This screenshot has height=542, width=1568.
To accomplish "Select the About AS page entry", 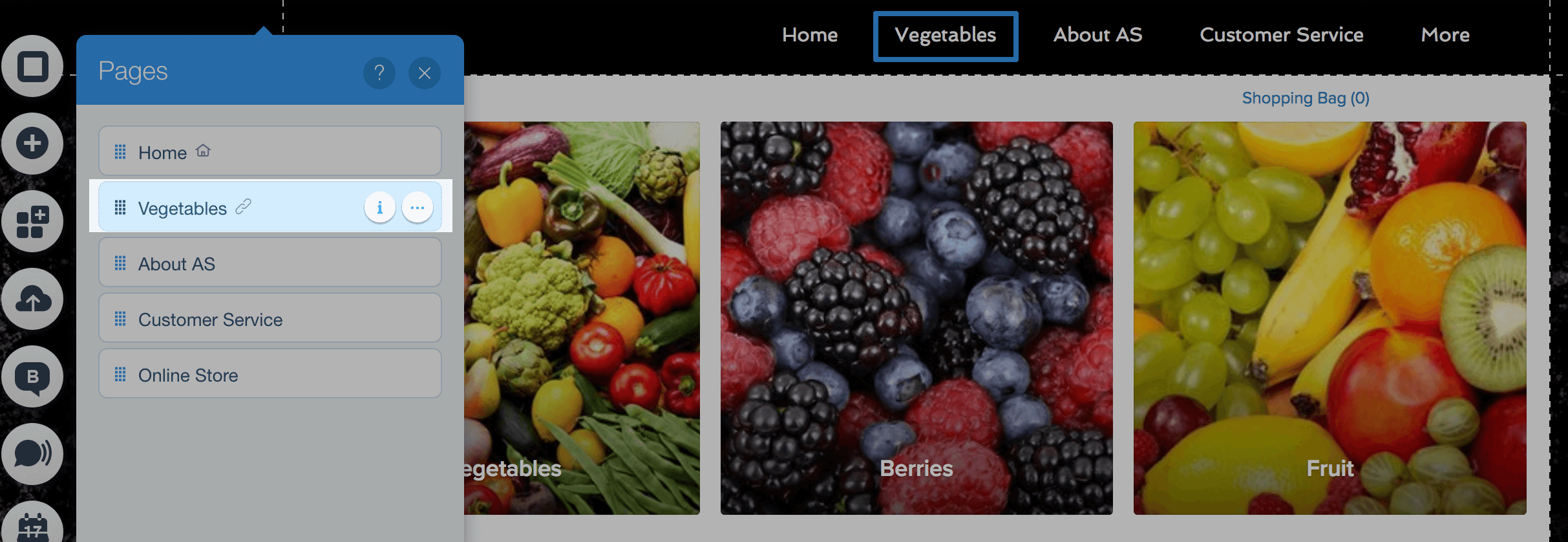I will (270, 262).
